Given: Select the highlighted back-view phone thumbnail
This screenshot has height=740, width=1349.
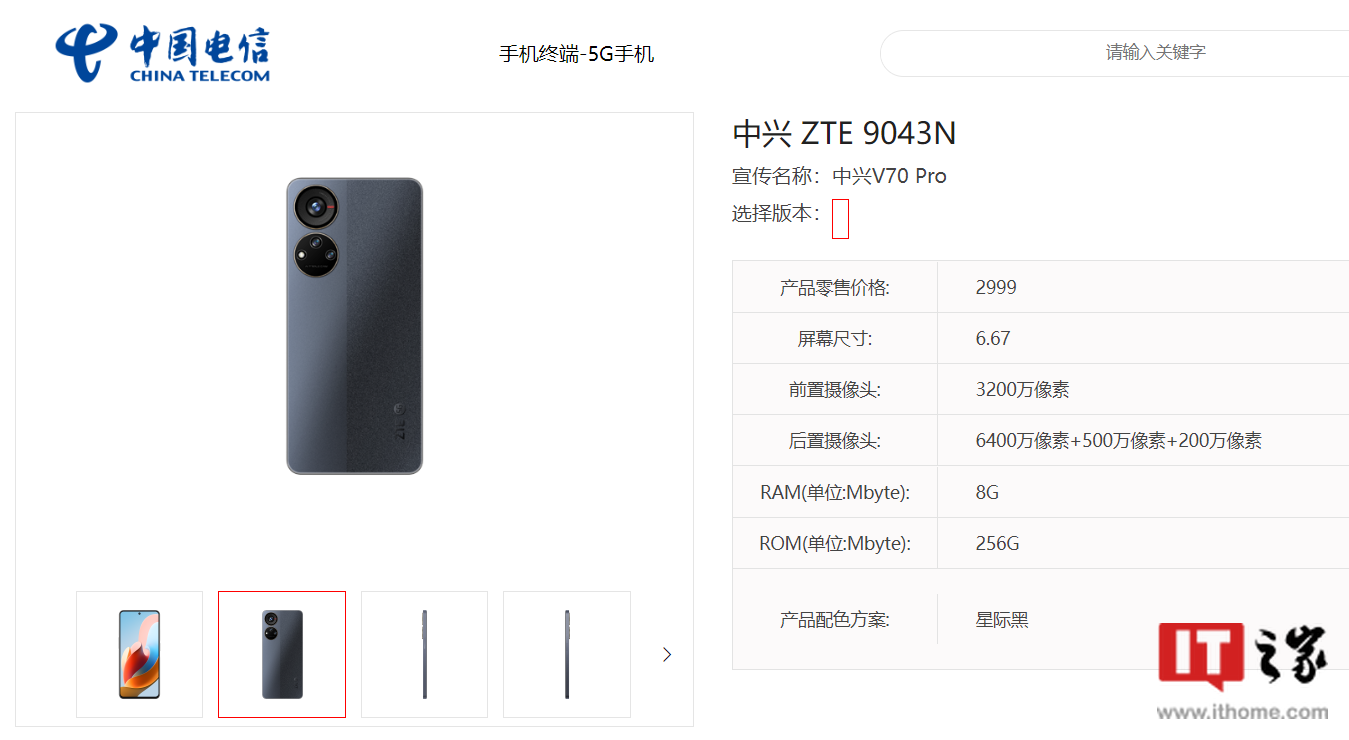Looking at the screenshot, I should 282,654.
